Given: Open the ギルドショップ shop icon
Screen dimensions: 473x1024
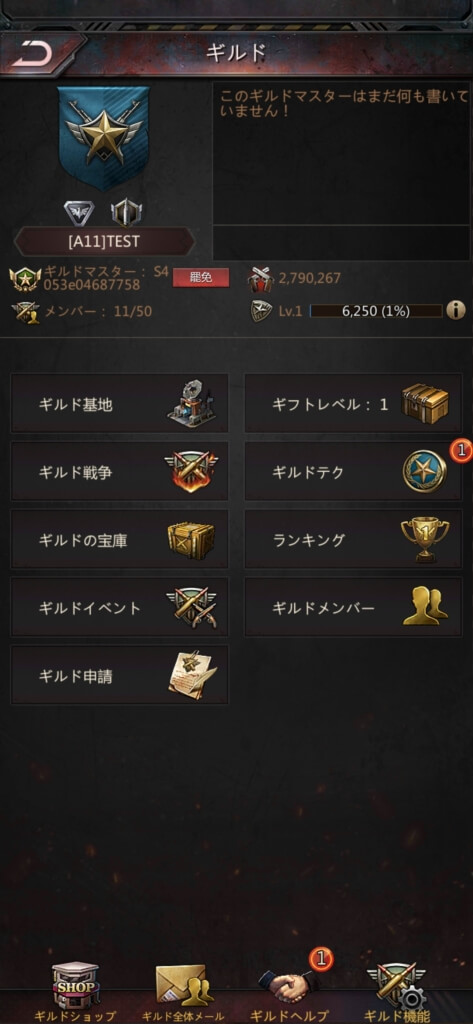Looking at the screenshot, I should (76, 985).
